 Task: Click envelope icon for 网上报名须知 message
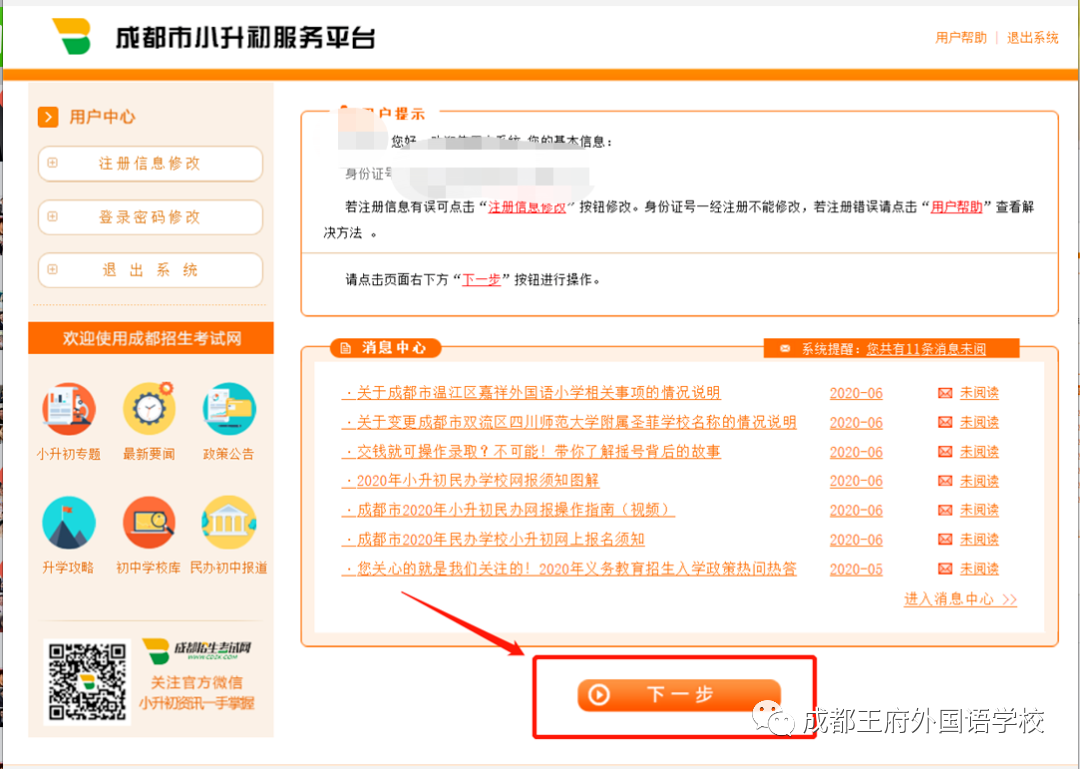(x=945, y=540)
